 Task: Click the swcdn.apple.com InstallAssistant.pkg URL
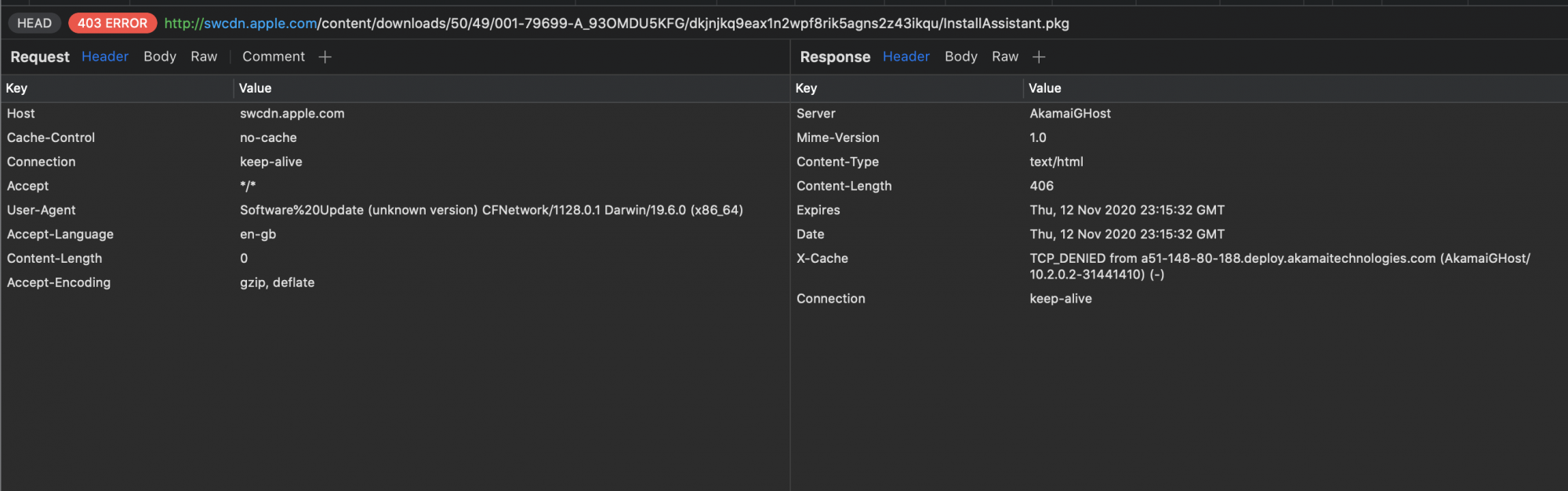[616, 24]
